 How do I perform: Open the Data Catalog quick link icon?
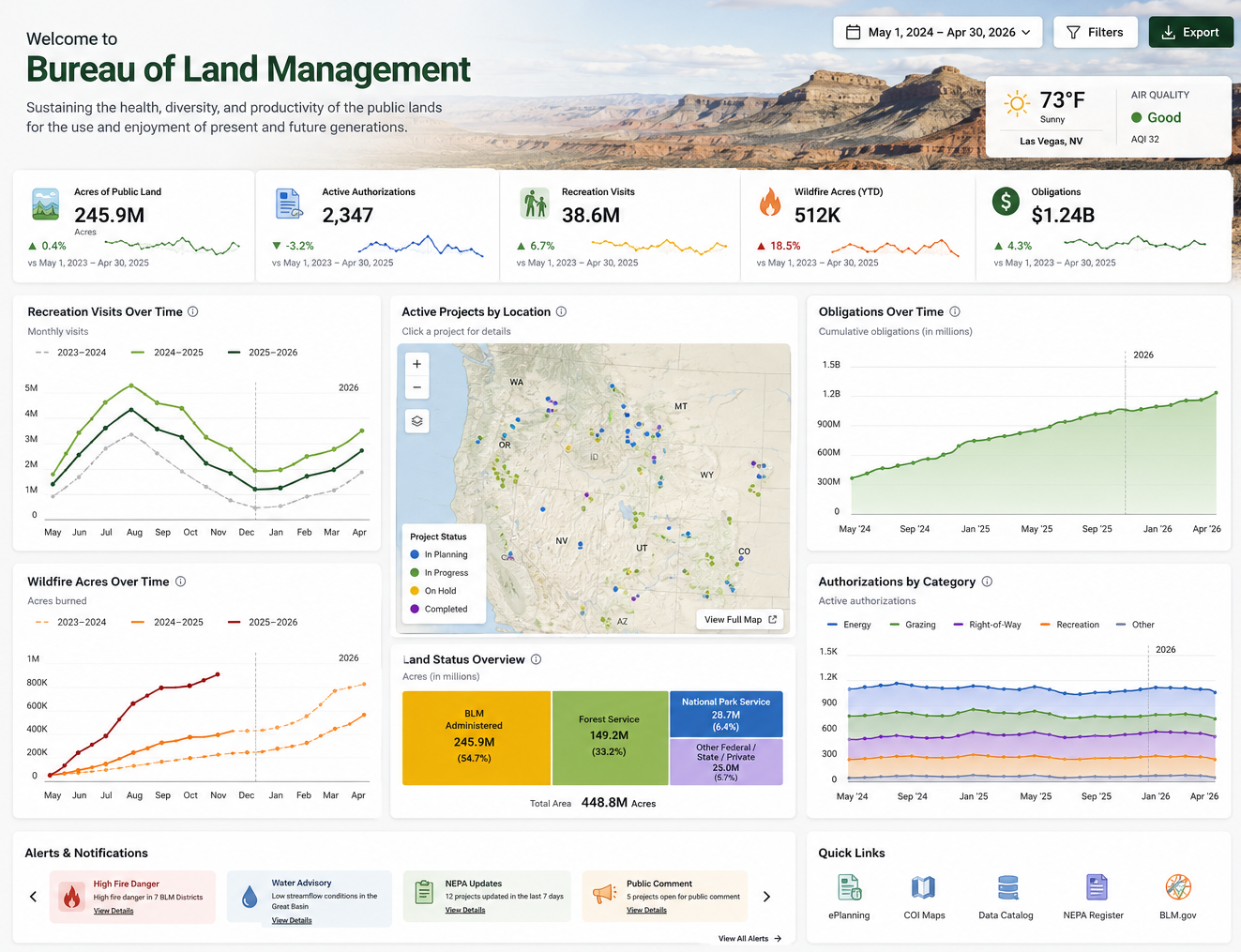pyautogui.click(x=1007, y=887)
